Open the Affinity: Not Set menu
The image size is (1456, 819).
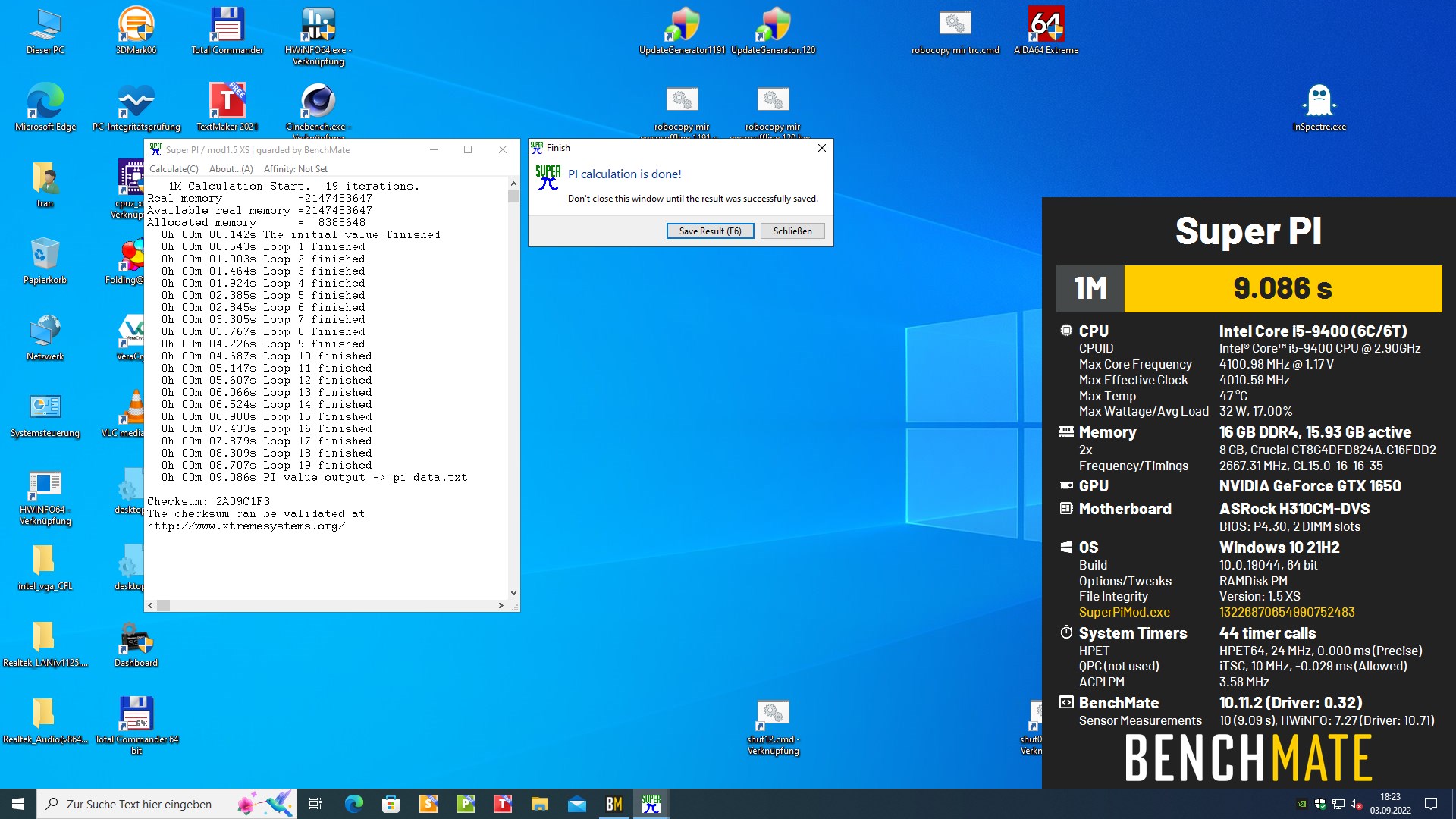pos(296,169)
